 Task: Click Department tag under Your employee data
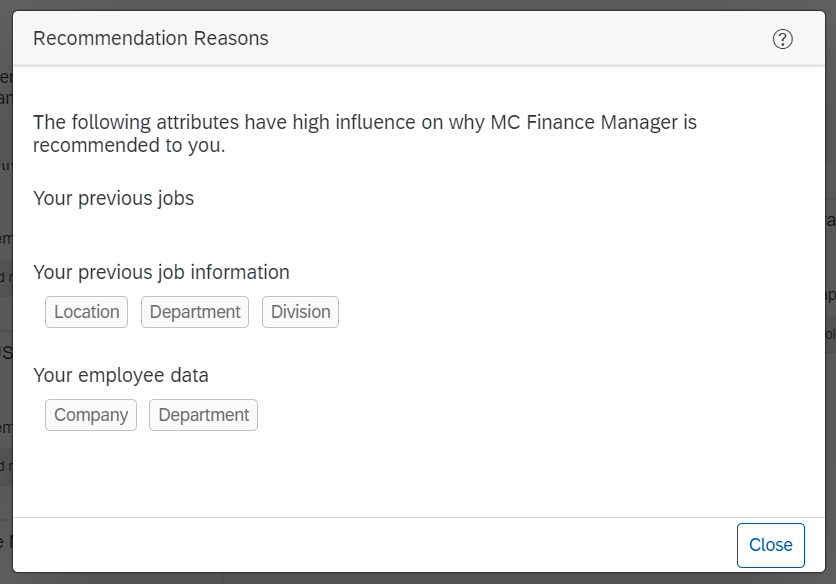point(203,415)
